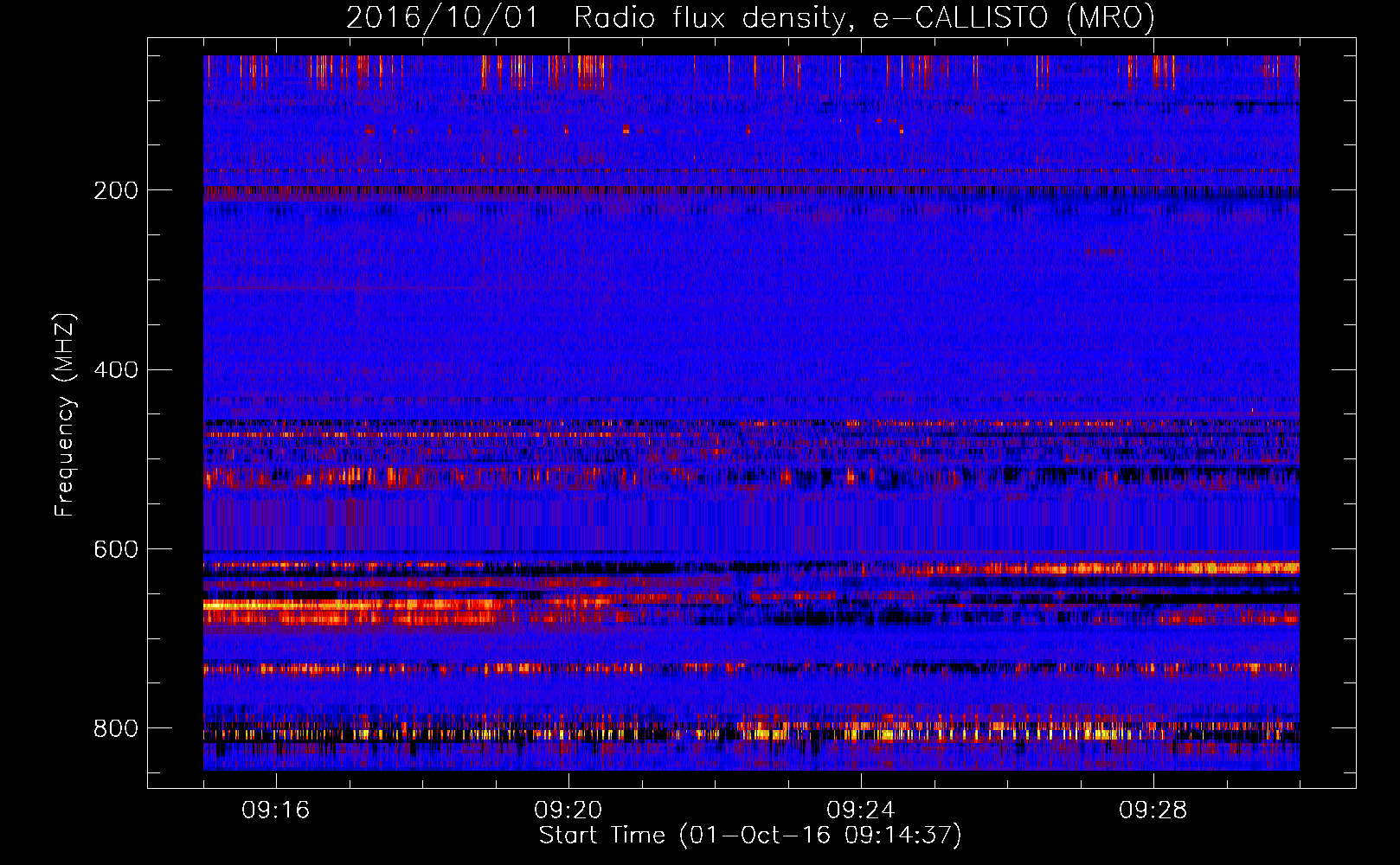Click the y-axis label "Frequency (MHZ)"
Viewport: 1400px width, 865px height.
click(64, 415)
